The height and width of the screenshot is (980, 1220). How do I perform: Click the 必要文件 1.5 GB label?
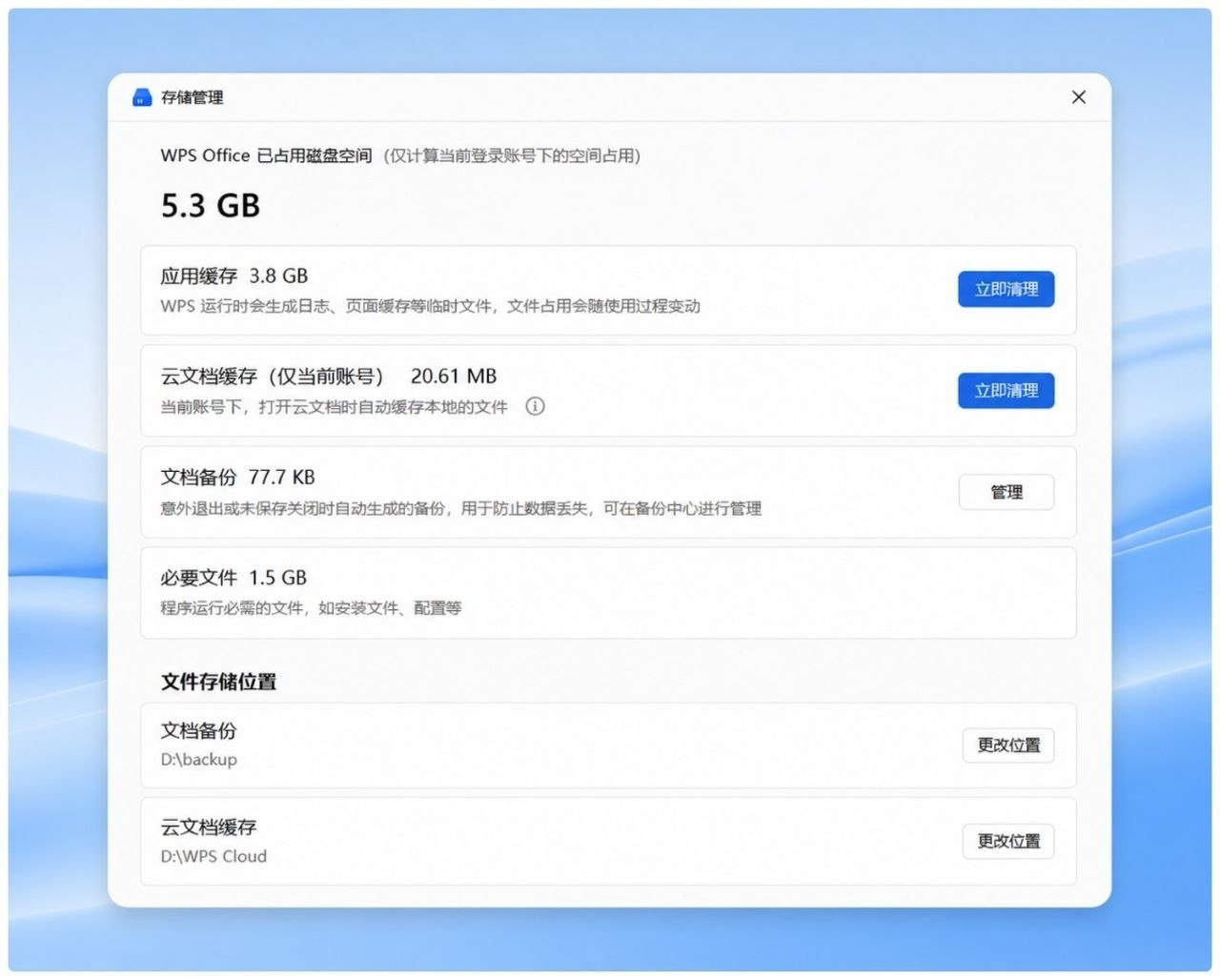click(x=234, y=578)
